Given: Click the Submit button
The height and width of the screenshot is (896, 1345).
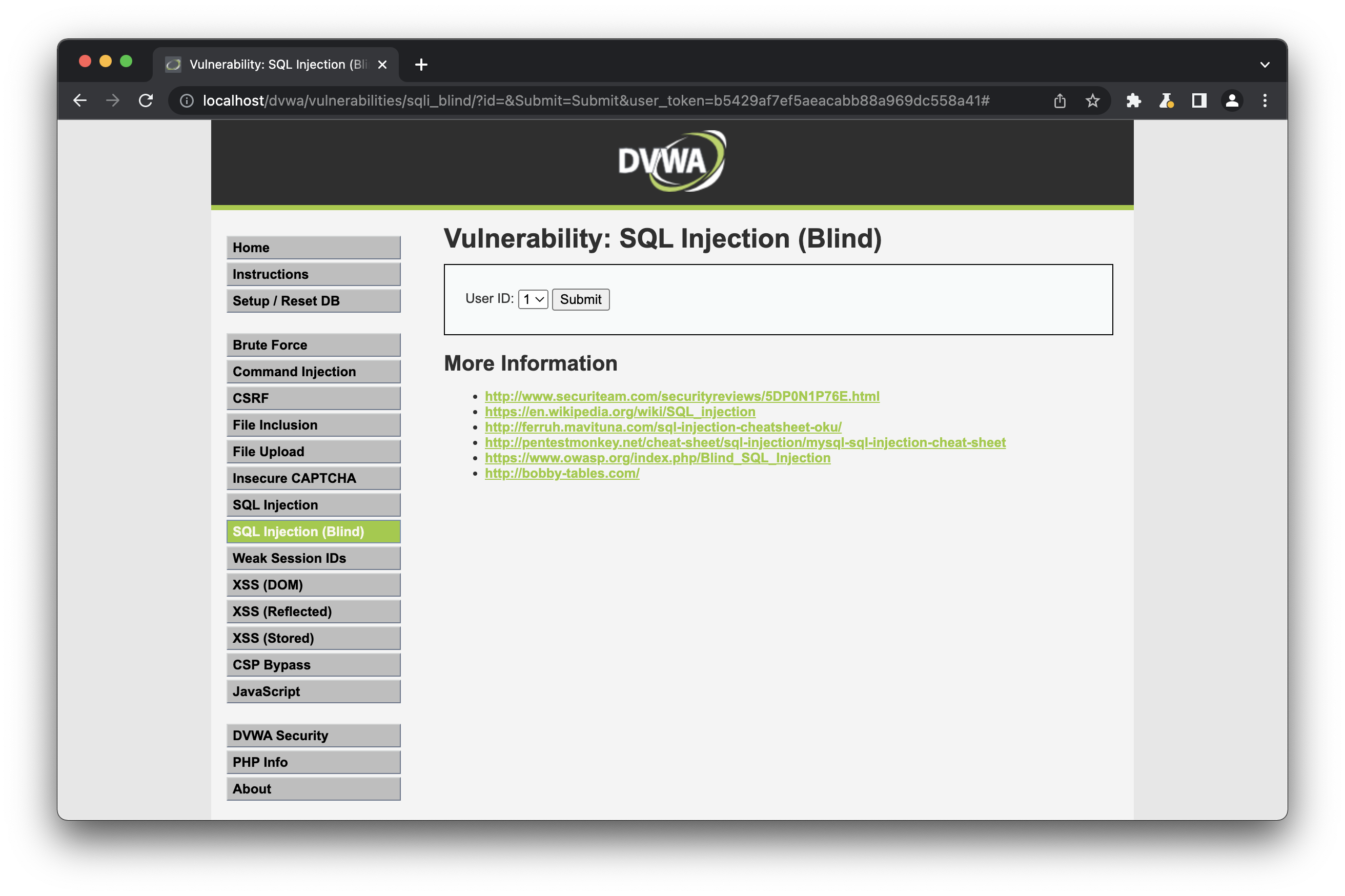Looking at the screenshot, I should pyautogui.click(x=581, y=299).
